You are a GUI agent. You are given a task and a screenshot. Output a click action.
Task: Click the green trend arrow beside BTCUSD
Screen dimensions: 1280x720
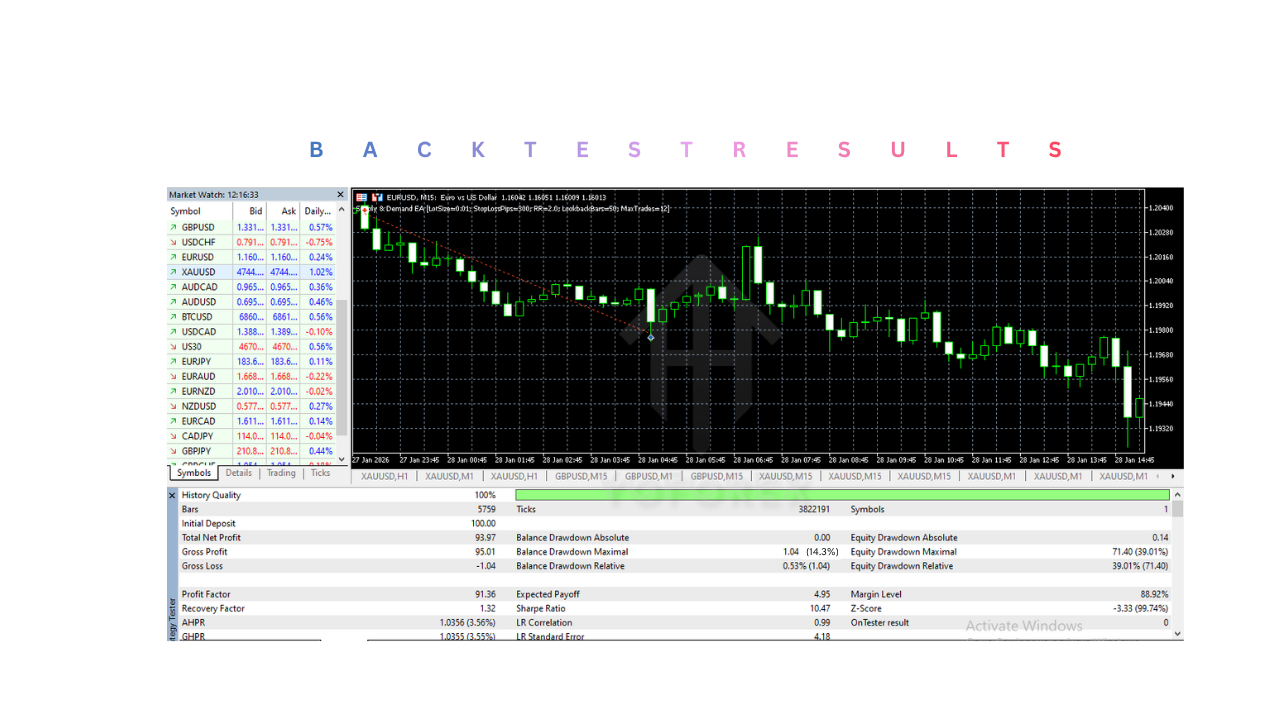pos(172,316)
